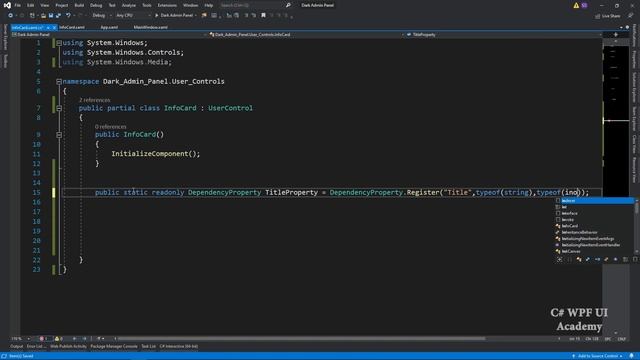The height and width of the screenshot is (360, 640).
Task: Click the red error count indicator
Action: pyautogui.click(x=43, y=338)
